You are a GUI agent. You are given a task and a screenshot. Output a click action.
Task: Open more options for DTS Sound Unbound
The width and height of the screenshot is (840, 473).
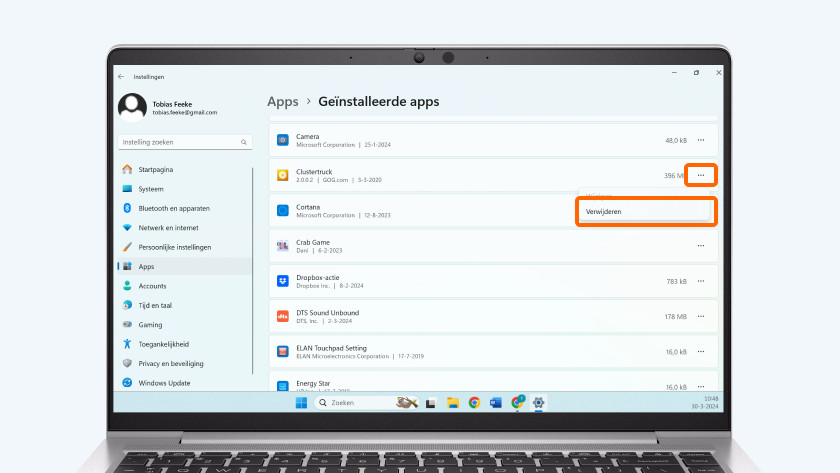701,317
